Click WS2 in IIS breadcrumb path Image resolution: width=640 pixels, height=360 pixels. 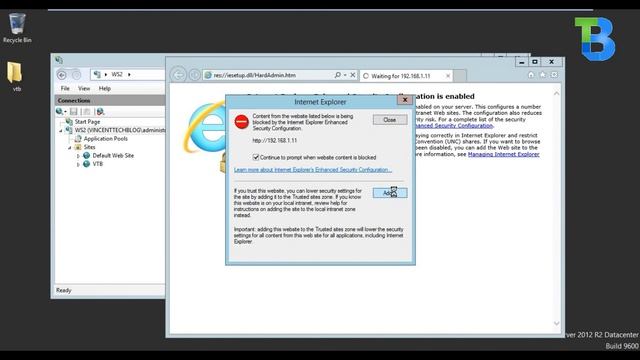coord(117,74)
